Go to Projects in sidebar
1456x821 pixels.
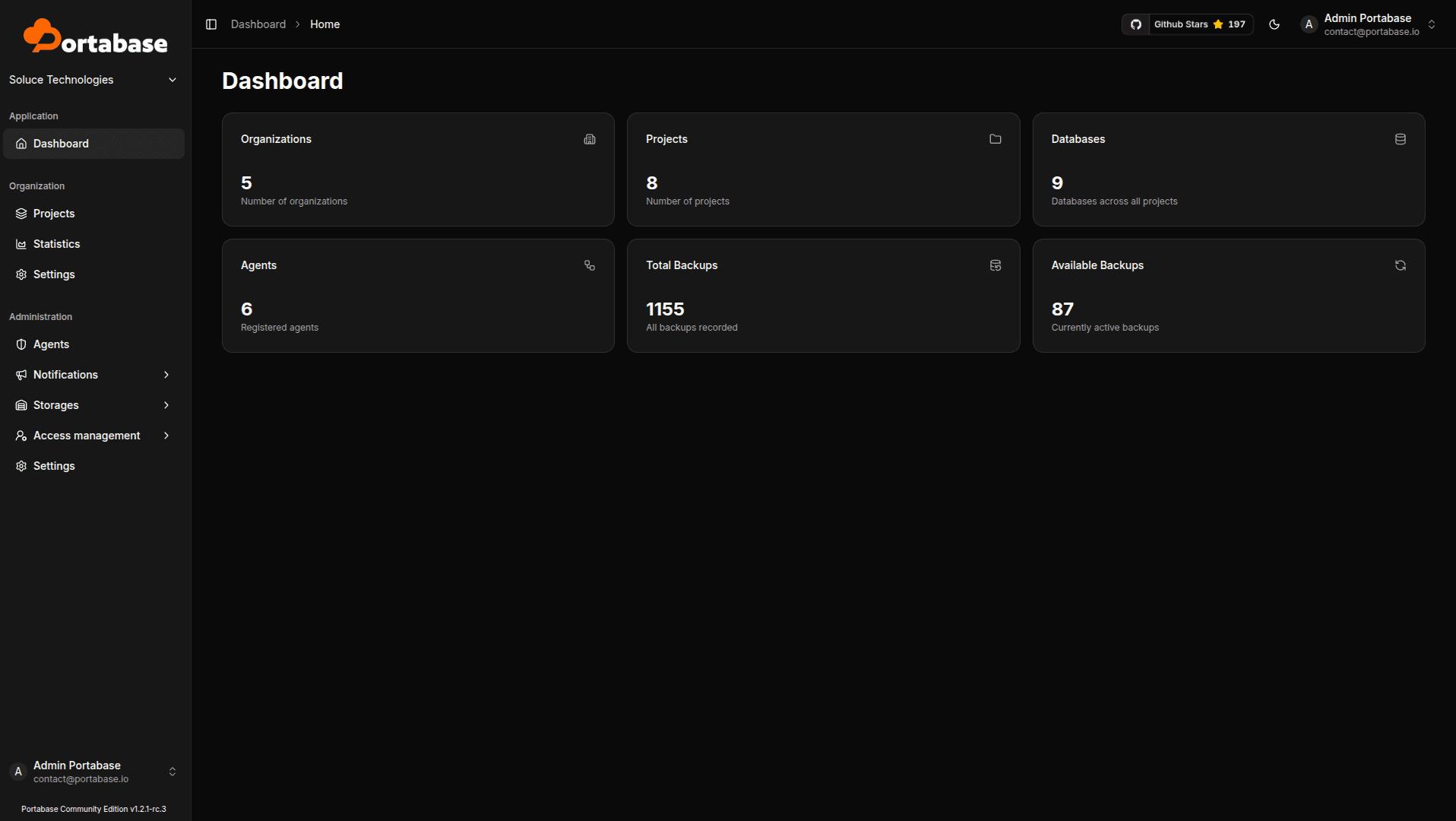[x=54, y=214]
